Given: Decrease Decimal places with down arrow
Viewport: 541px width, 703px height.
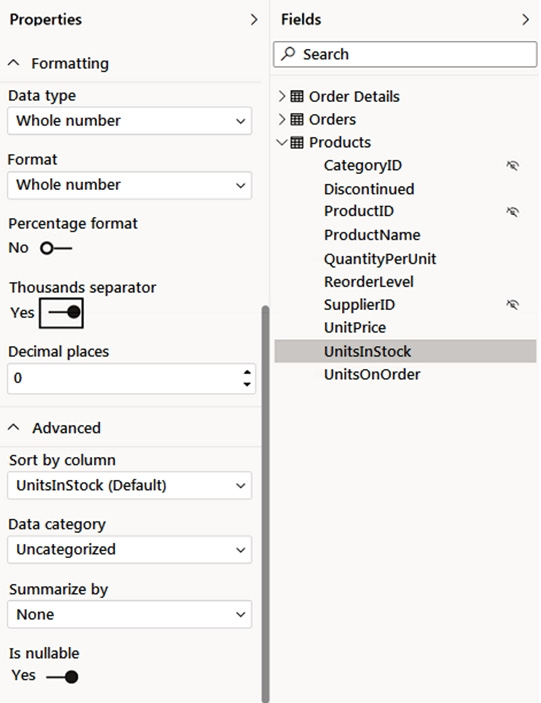Looking at the screenshot, I should 247,384.
